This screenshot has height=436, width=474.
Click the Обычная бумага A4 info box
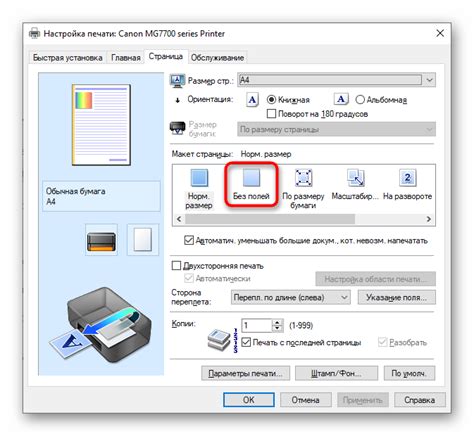click(x=101, y=196)
